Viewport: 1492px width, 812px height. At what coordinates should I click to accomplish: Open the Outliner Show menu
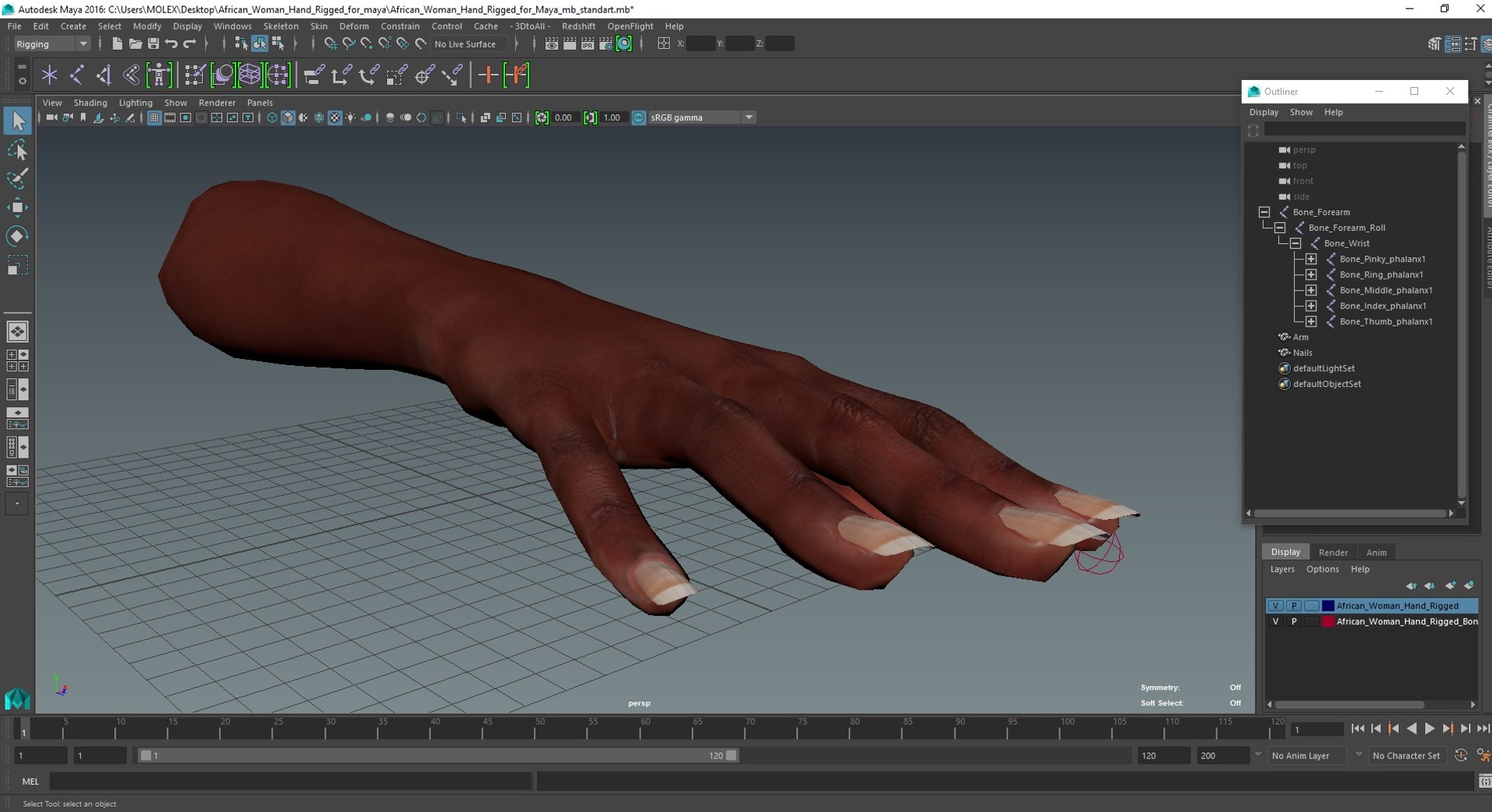1301,112
